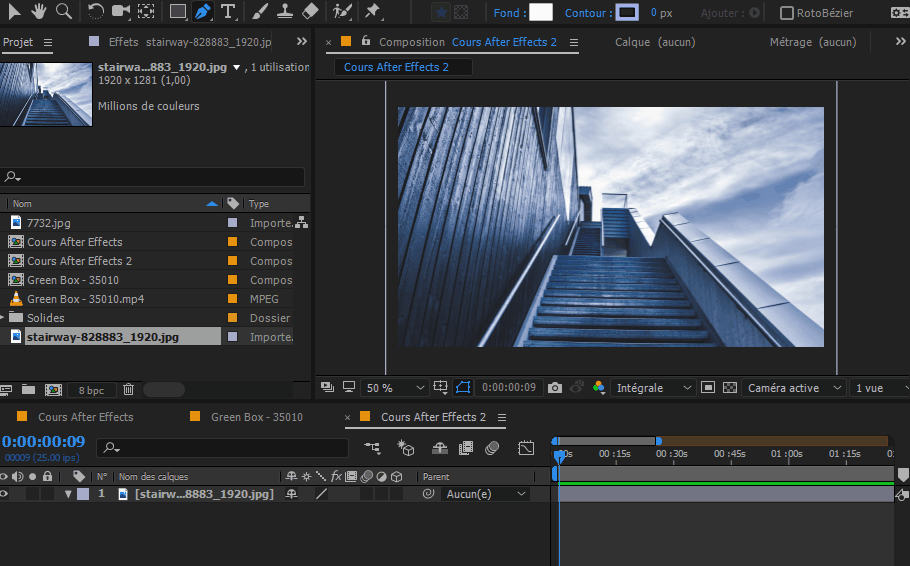Select 7732.jpg in the project list

(49, 223)
